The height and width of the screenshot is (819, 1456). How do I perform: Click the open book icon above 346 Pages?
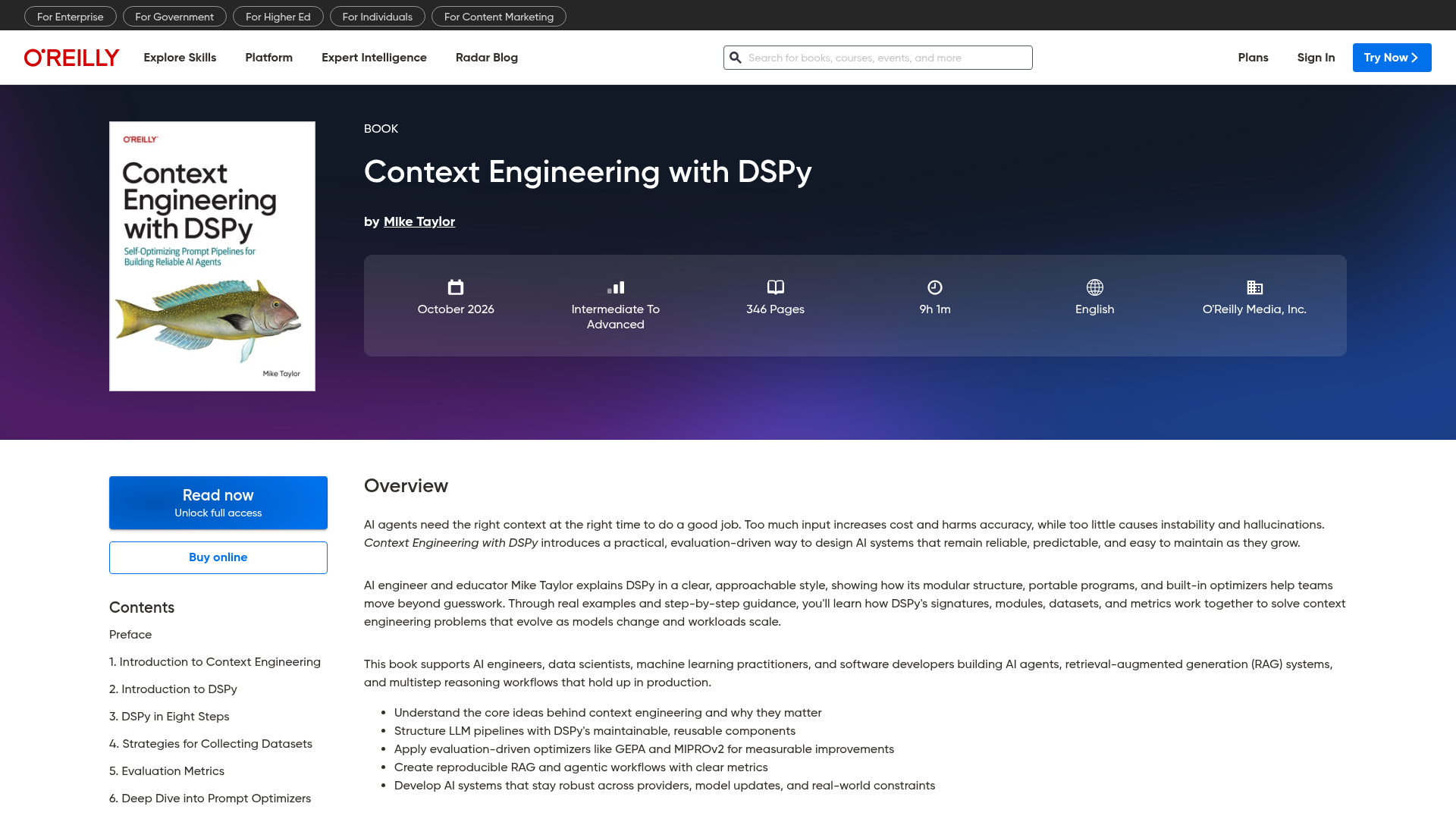[775, 287]
